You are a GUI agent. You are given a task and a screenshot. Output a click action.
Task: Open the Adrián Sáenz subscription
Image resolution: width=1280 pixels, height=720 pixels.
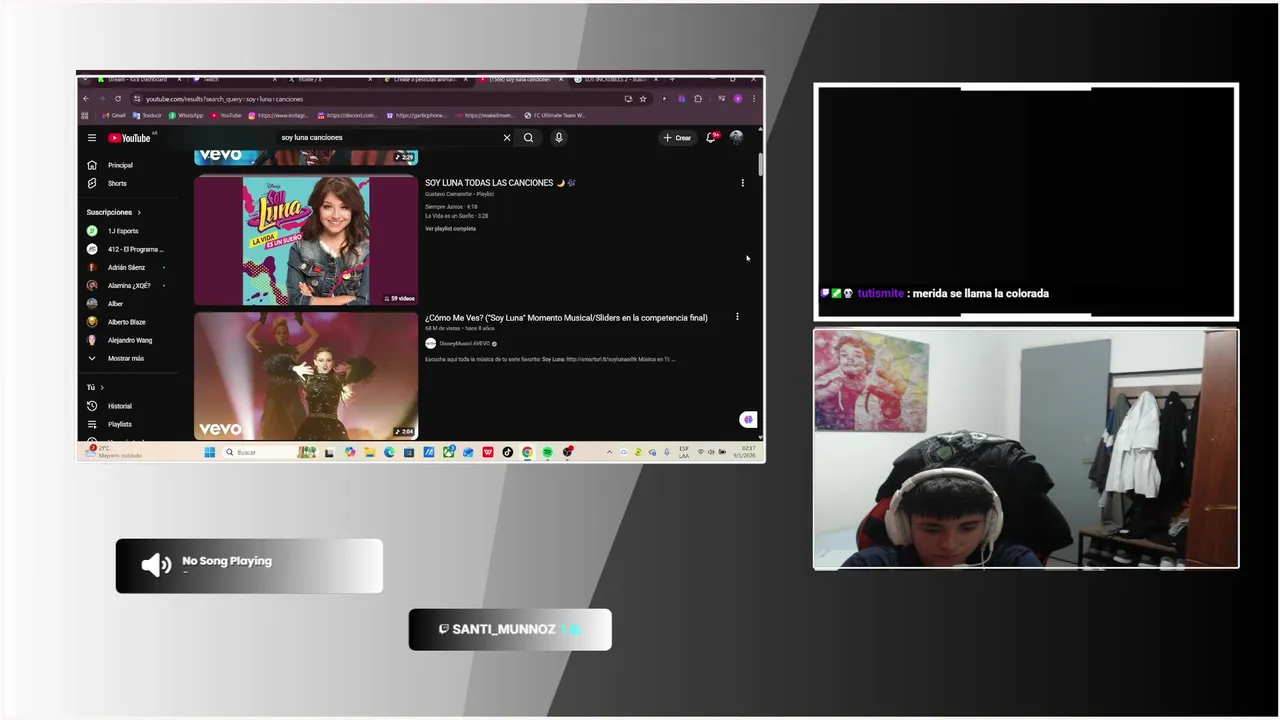pos(126,267)
